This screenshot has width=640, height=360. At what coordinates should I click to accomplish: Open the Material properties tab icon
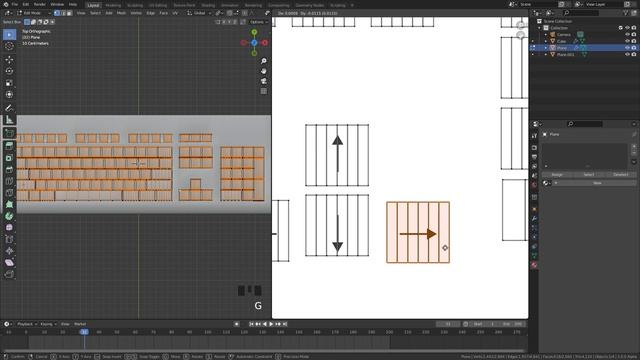point(534,265)
